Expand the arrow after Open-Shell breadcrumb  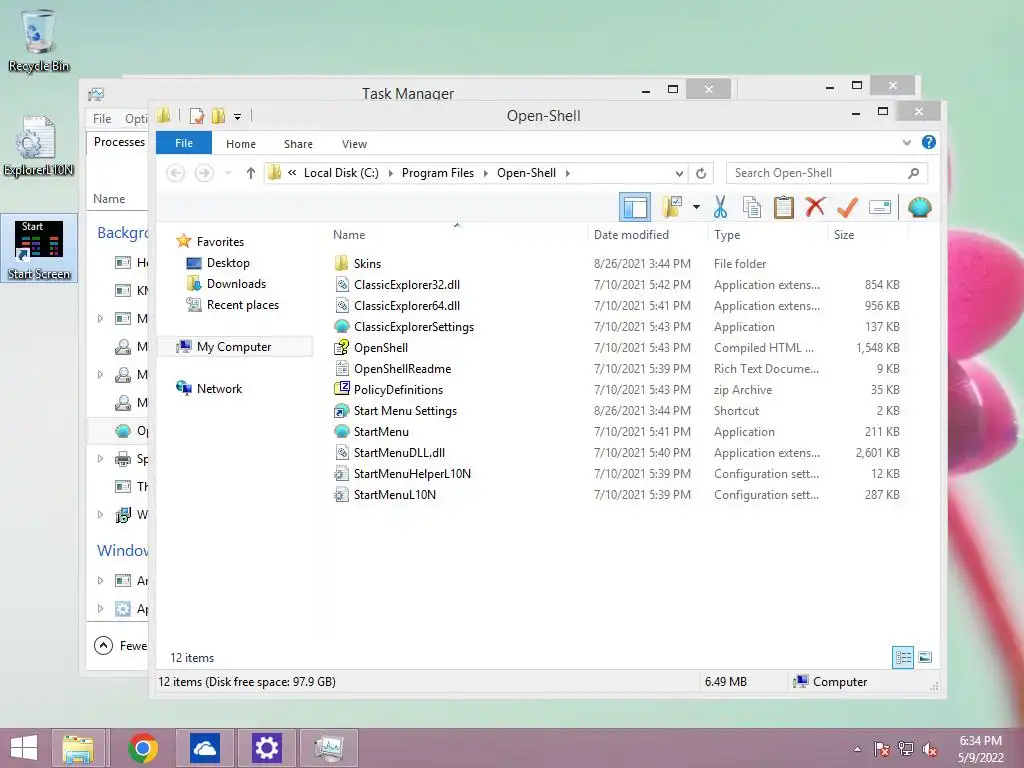point(568,173)
